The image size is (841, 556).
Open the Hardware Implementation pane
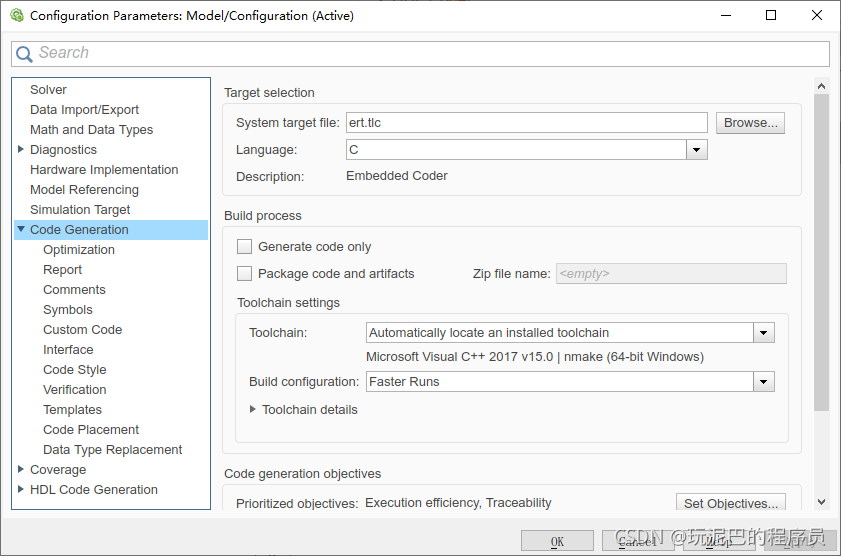[104, 169]
